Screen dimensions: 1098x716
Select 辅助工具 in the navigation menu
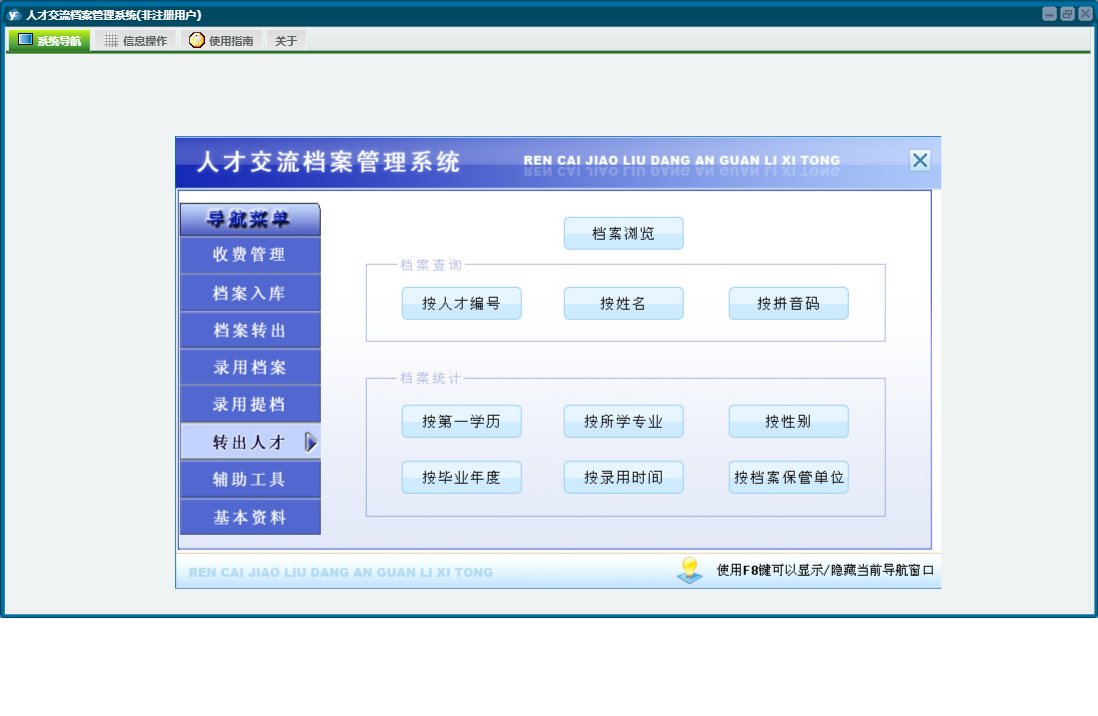click(x=250, y=479)
